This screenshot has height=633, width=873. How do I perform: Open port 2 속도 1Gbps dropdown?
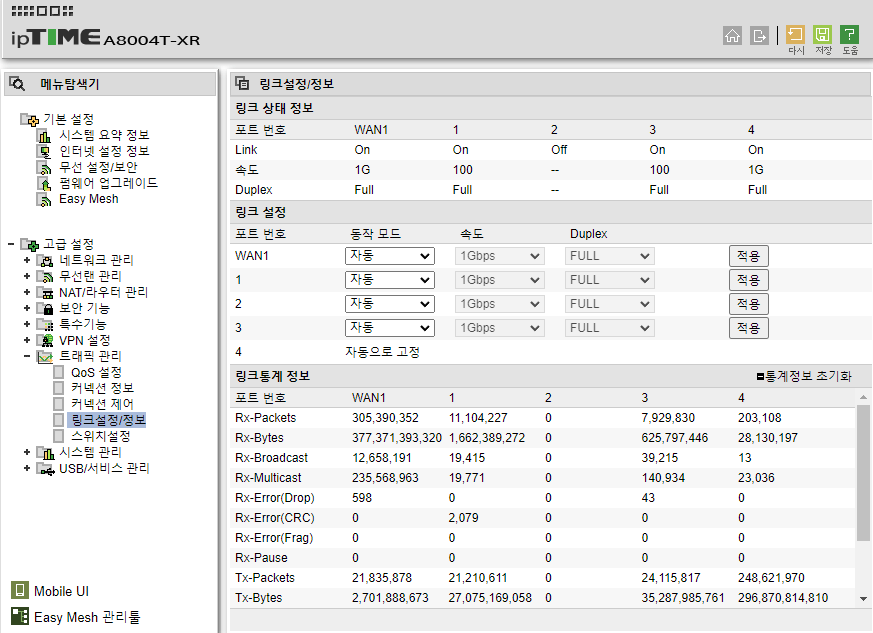coord(499,304)
